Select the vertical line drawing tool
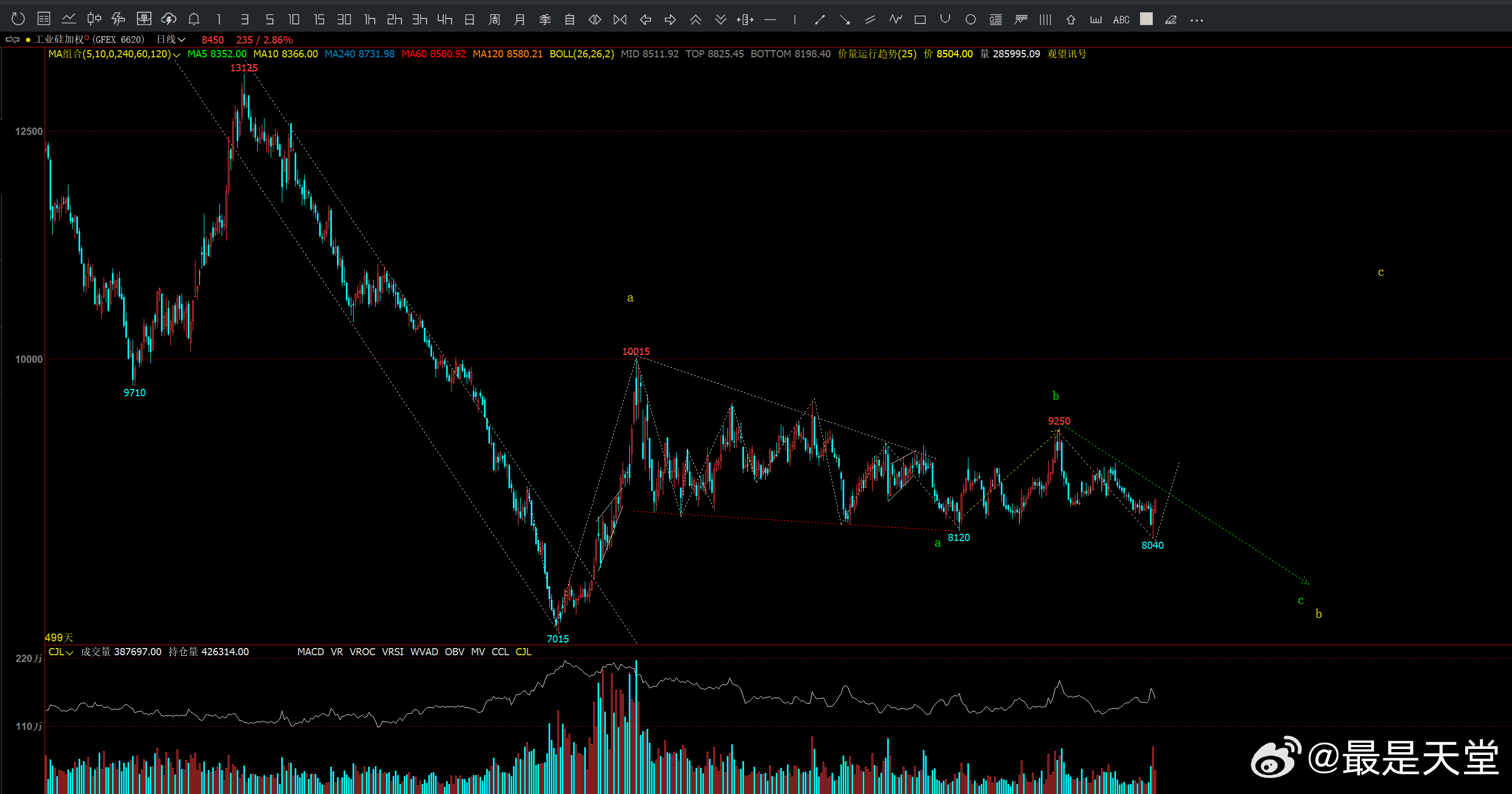The image size is (1512, 794). (x=795, y=20)
